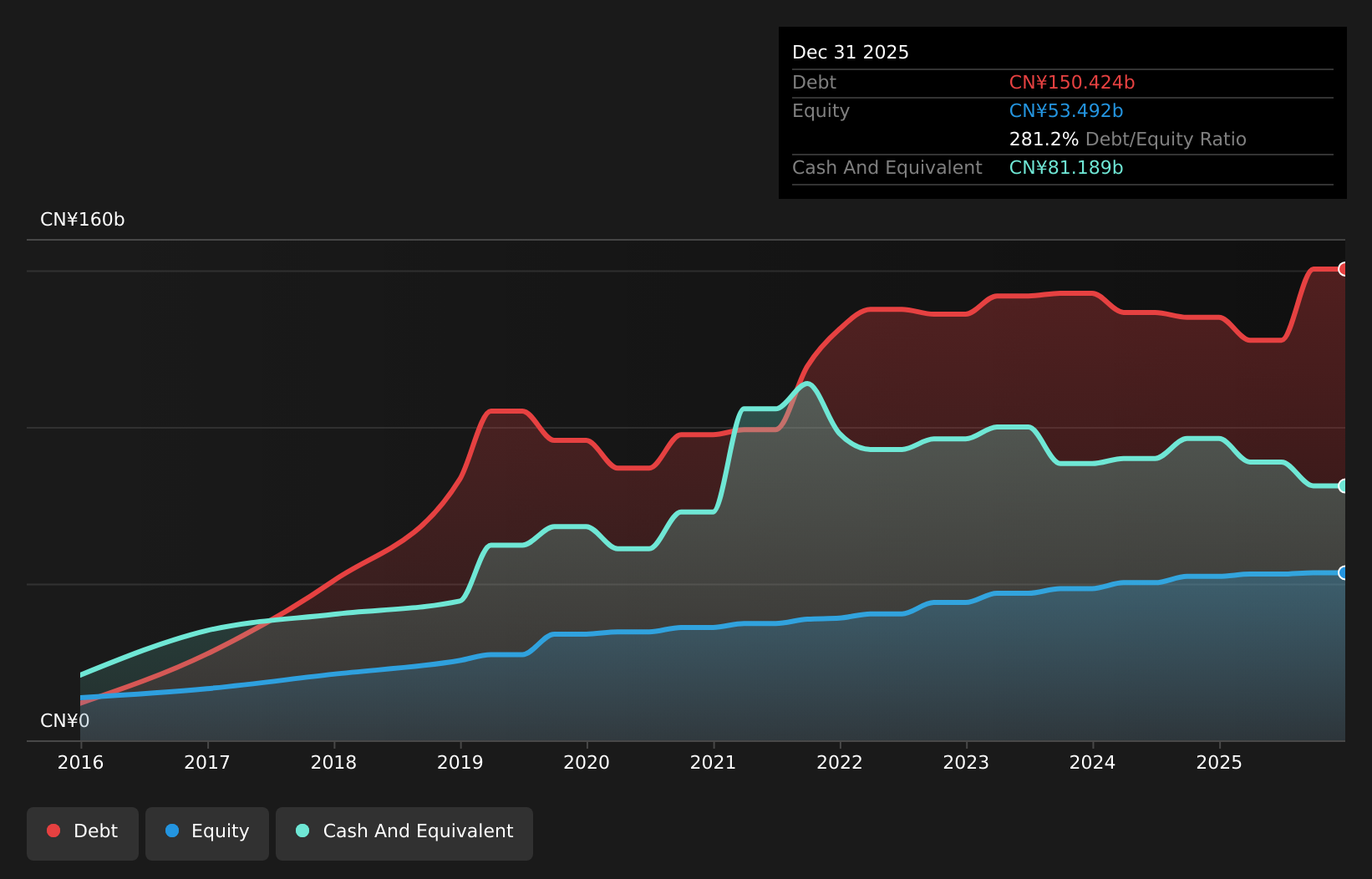Click the teal Cash endpoint marker
1372x879 pixels.
click(1344, 486)
